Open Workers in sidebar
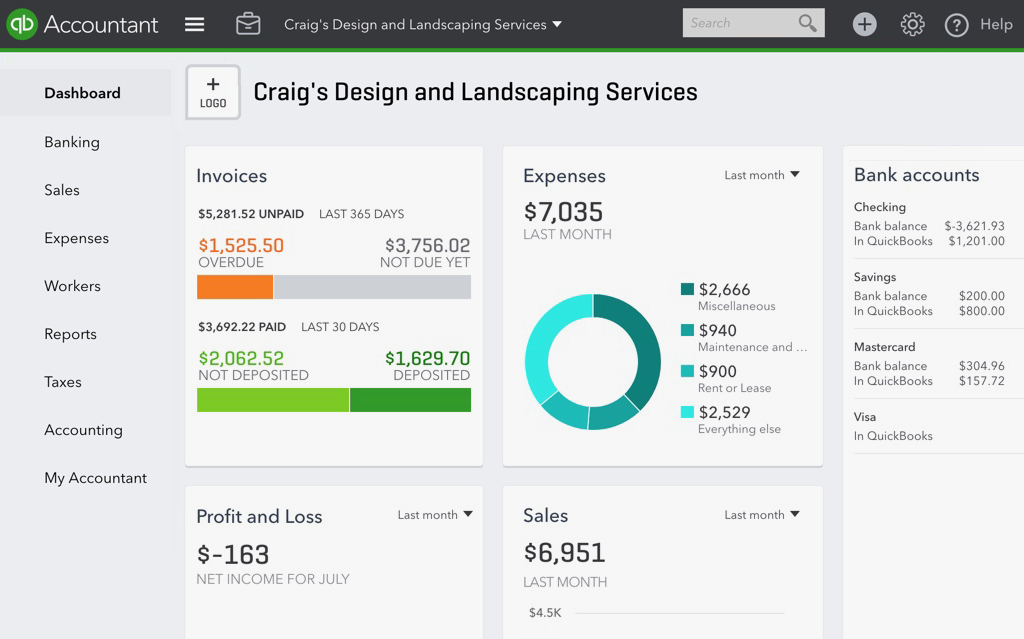Image resolution: width=1024 pixels, height=639 pixels. click(72, 286)
